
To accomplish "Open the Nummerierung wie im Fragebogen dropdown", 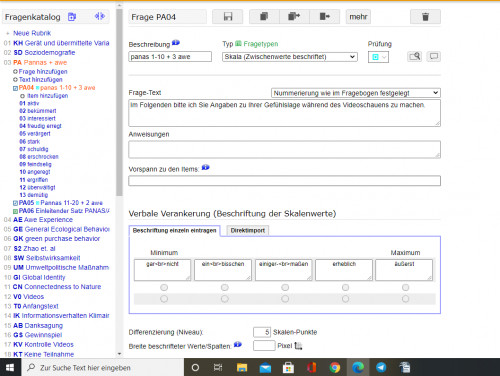I will pos(356,93).
